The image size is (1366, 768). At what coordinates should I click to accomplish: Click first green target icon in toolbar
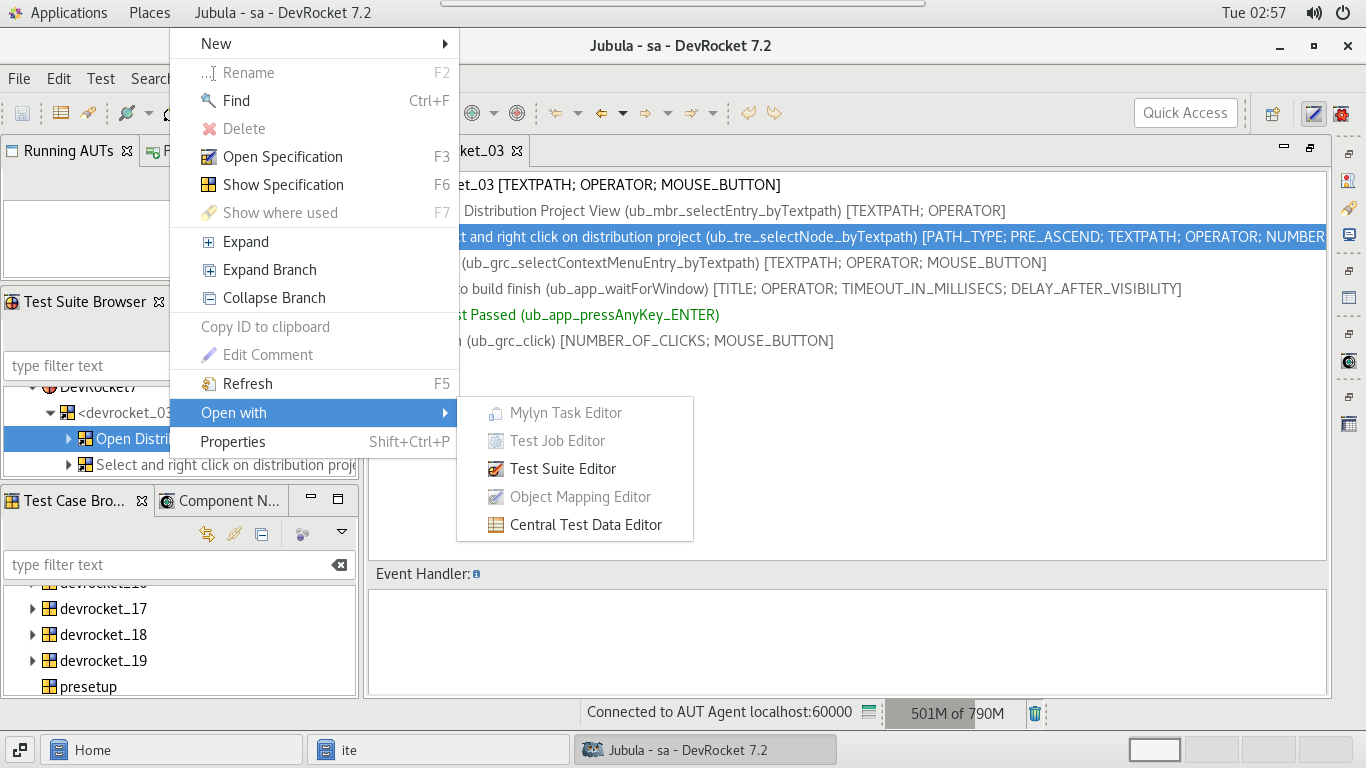click(x=472, y=113)
